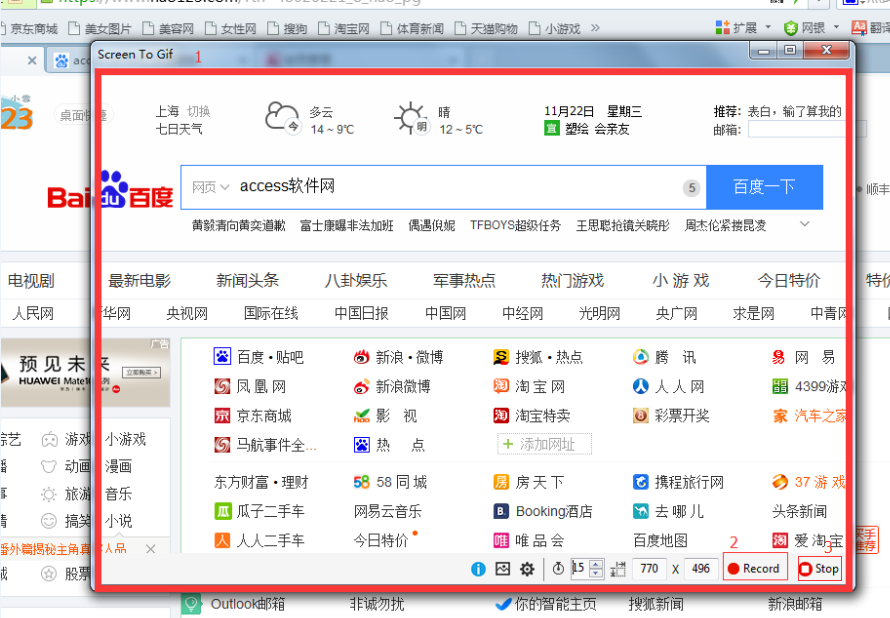This screenshot has width=890, height=618.
Task: Click the 唯品会 site icon
Action: (x=501, y=540)
